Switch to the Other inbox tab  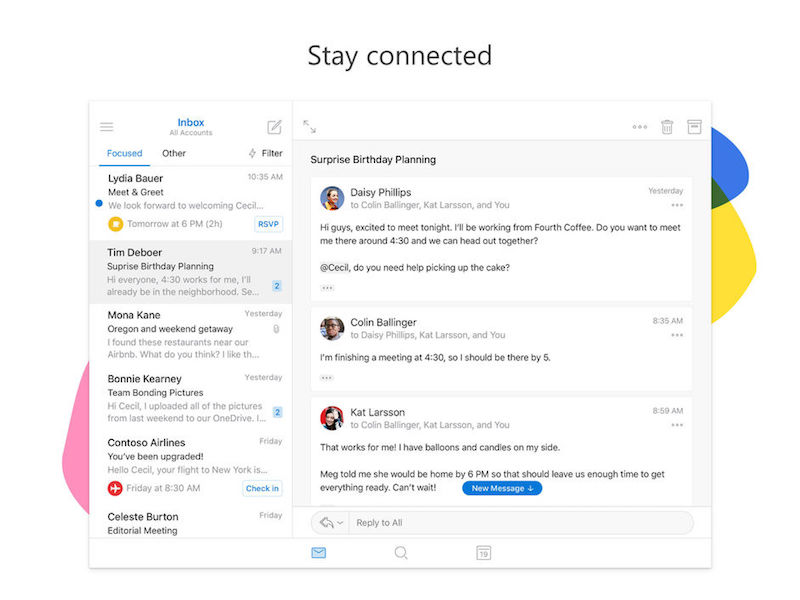174,153
